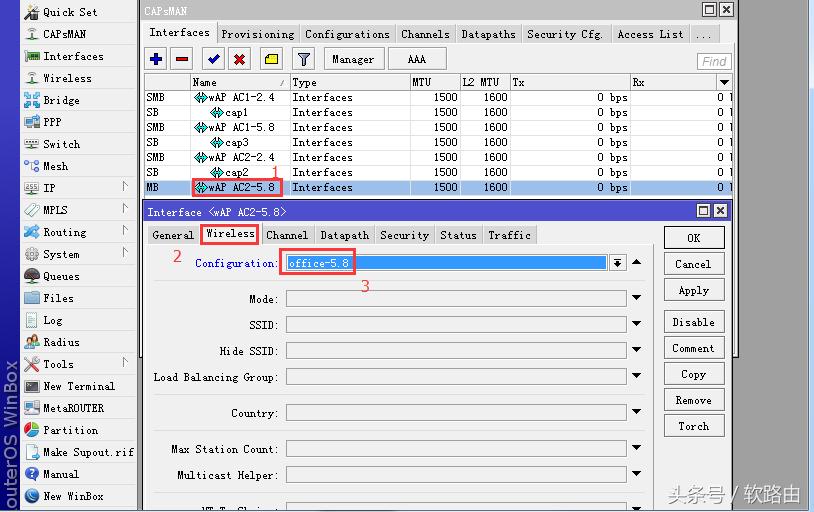Viewport: 814px width, 512px height.
Task: Click the red X Disable icon
Action: pyautogui.click(x=239, y=59)
